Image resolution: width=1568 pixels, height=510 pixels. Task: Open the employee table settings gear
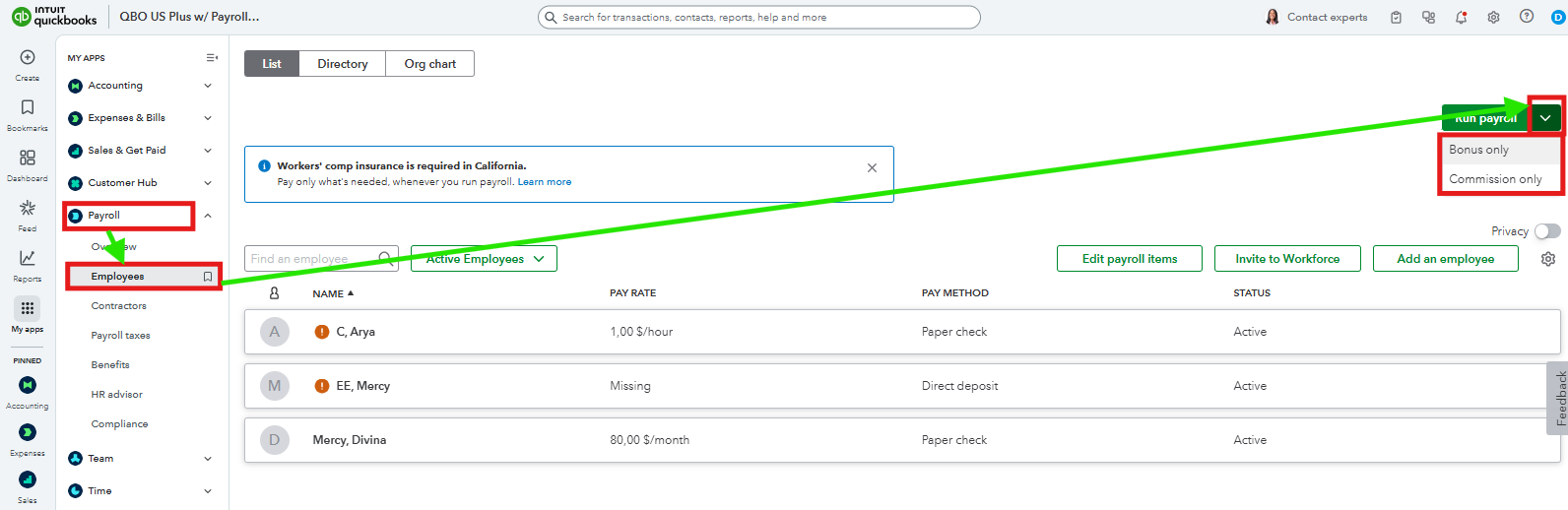(1547, 259)
